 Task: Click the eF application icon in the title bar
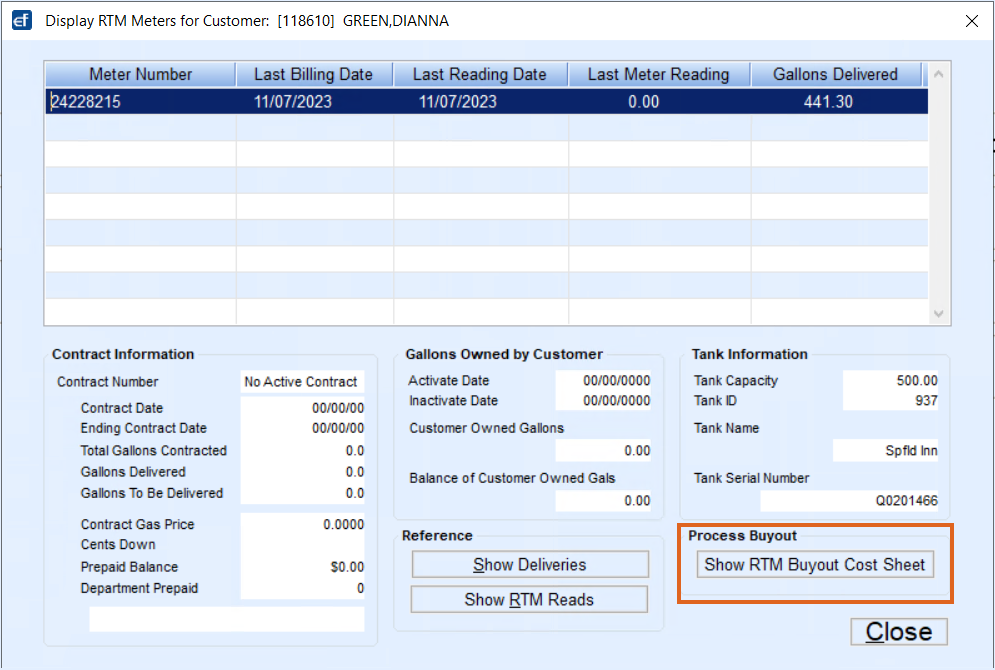(x=21, y=19)
